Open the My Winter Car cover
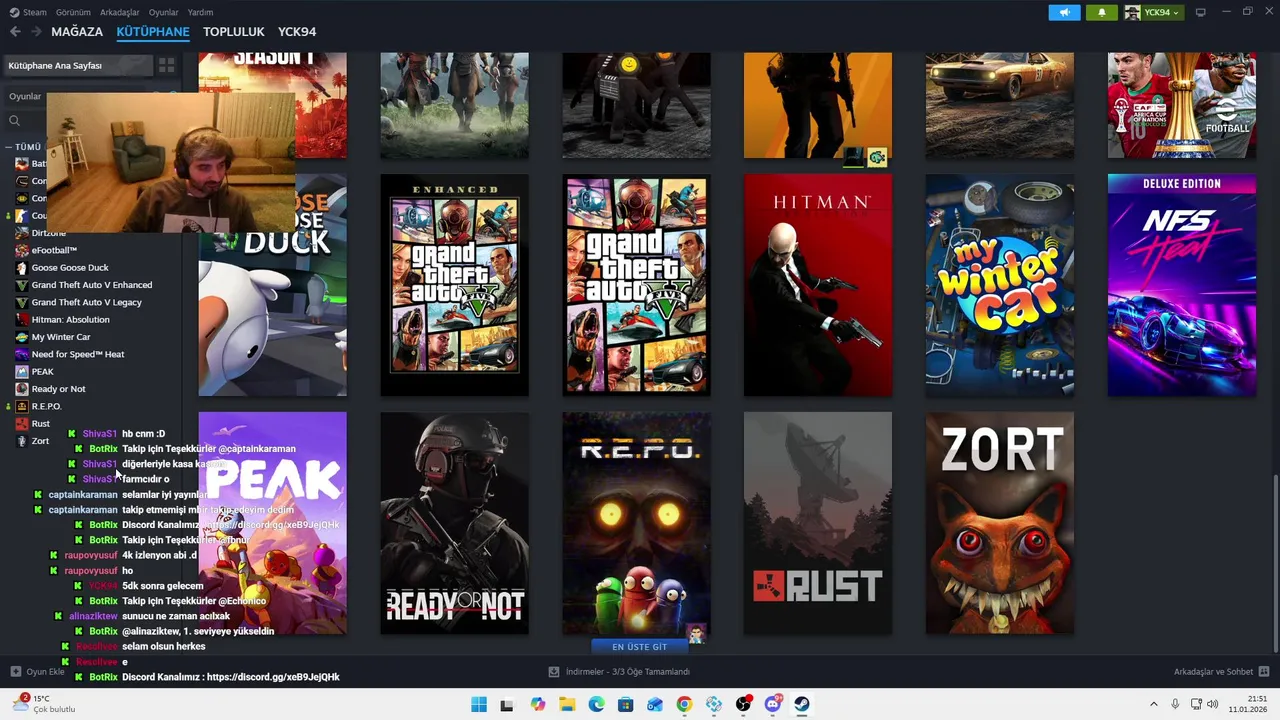 pyautogui.click(x=1000, y=285)
